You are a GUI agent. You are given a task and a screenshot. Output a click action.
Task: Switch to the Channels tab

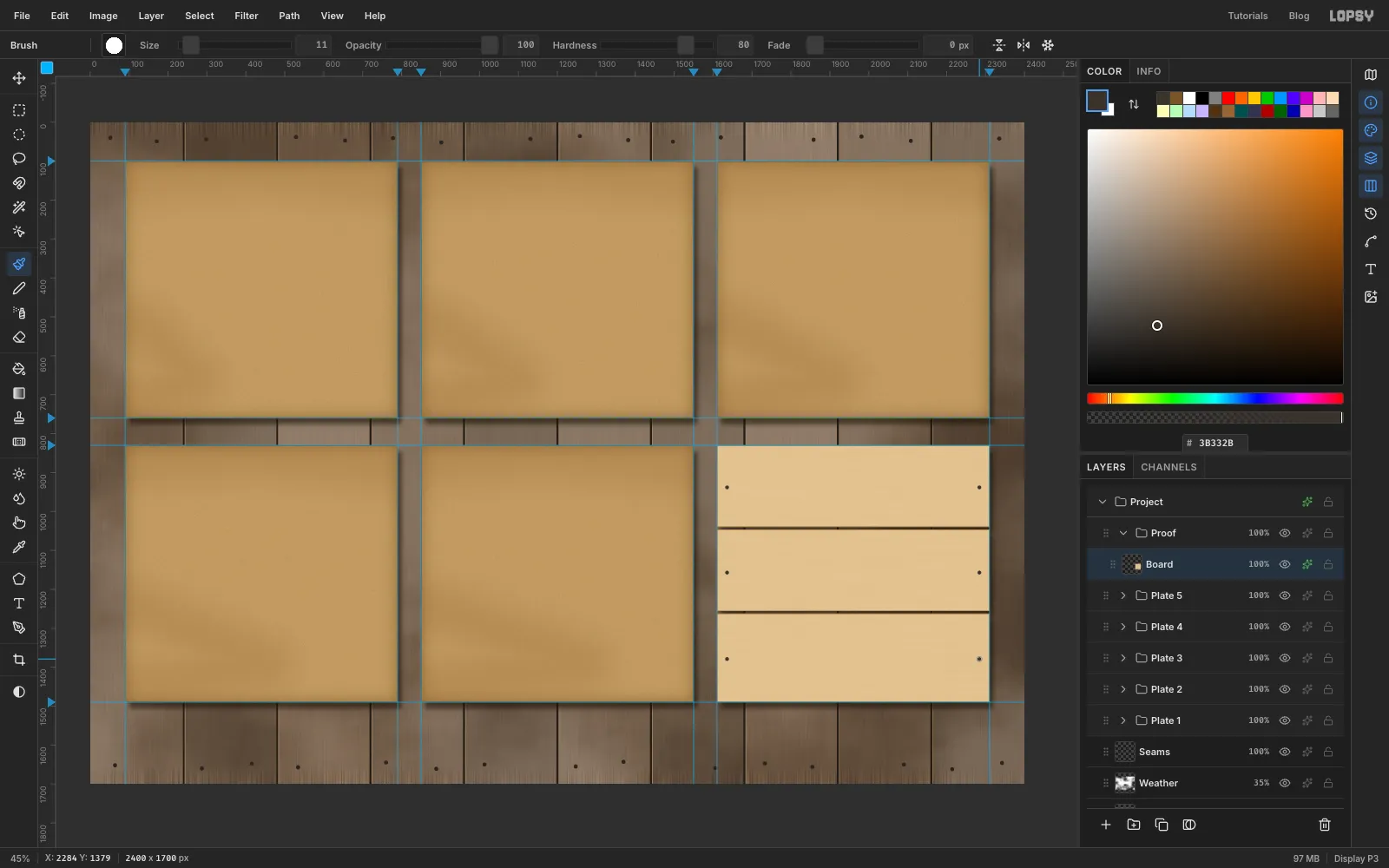click(1168, 467)
